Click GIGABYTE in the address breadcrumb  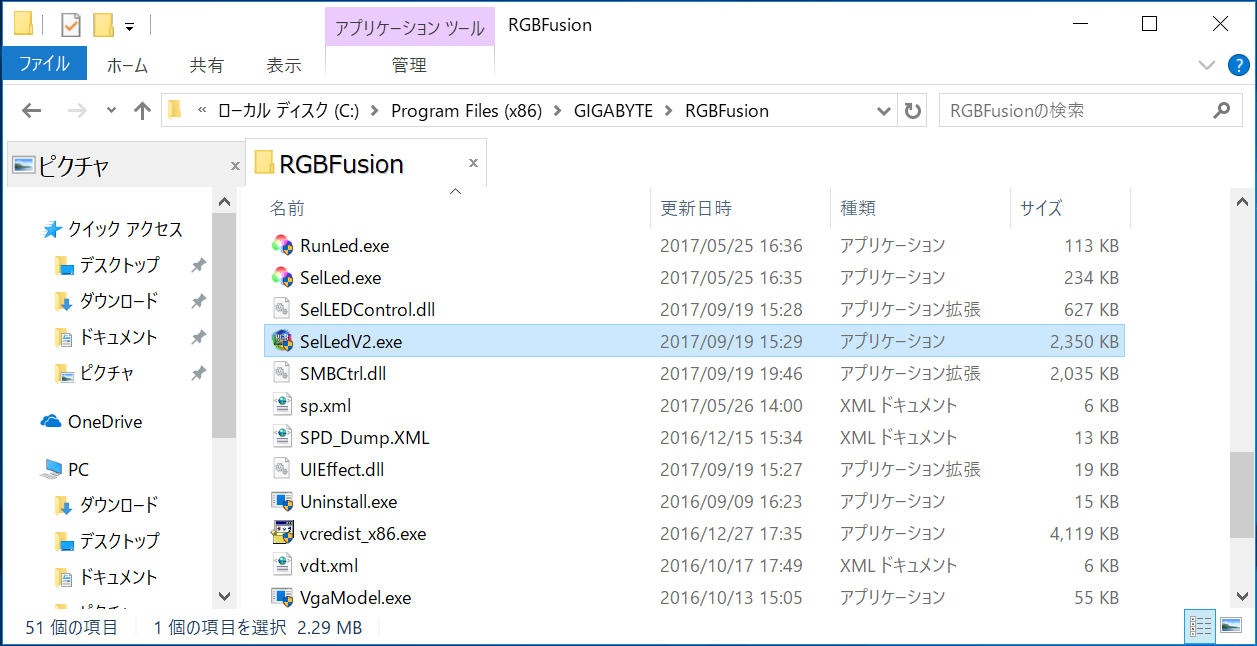coord(613,111)
